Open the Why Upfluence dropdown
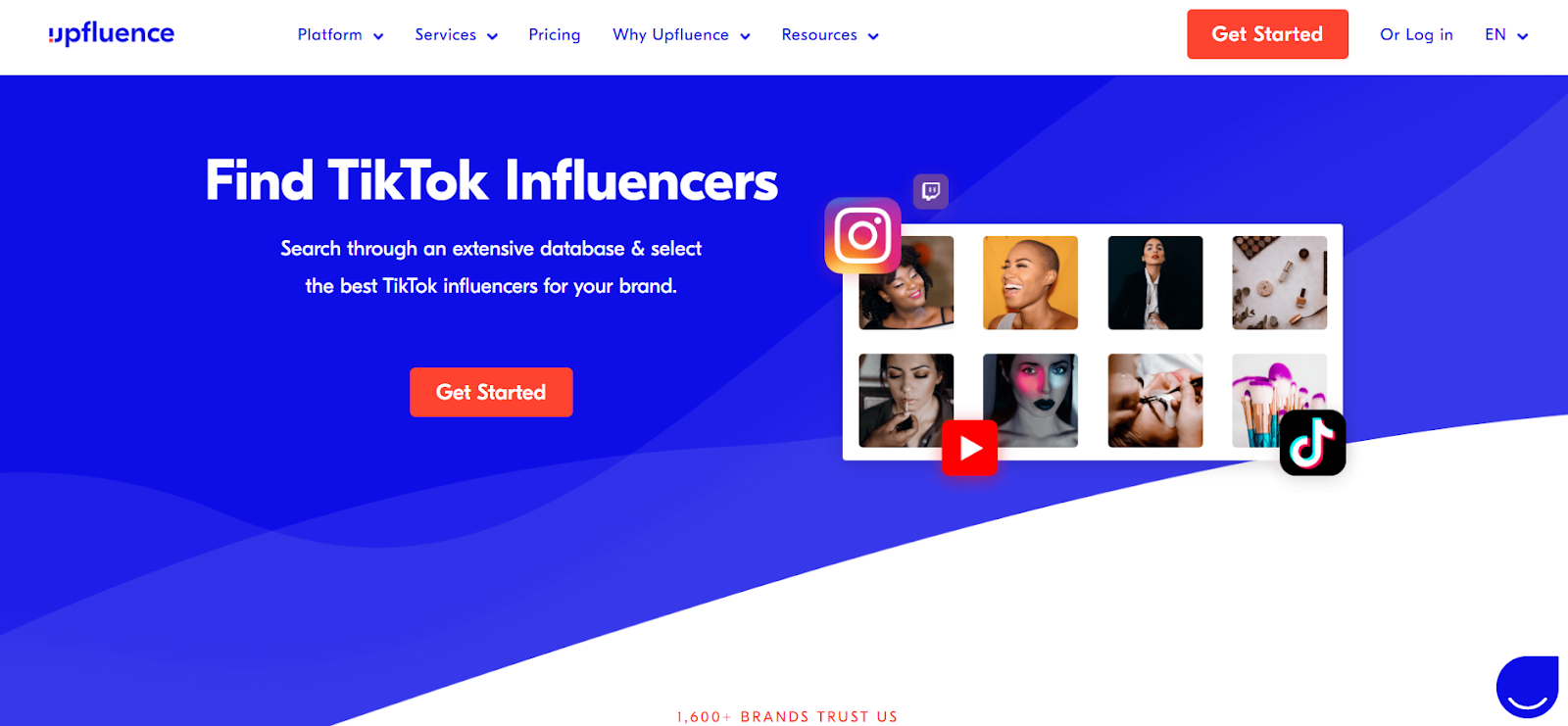Image resolution: width=1568 pixels, height=726 pixels. [x=681, y=35]
